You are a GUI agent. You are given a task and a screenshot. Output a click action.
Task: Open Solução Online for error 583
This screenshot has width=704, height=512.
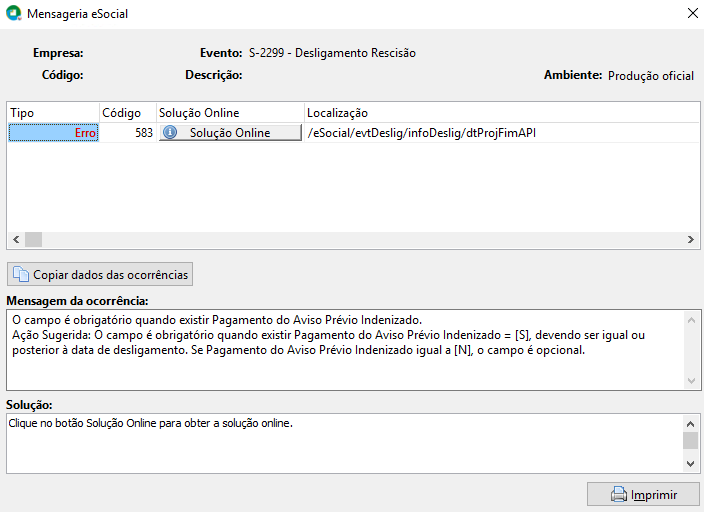[230, 132]
